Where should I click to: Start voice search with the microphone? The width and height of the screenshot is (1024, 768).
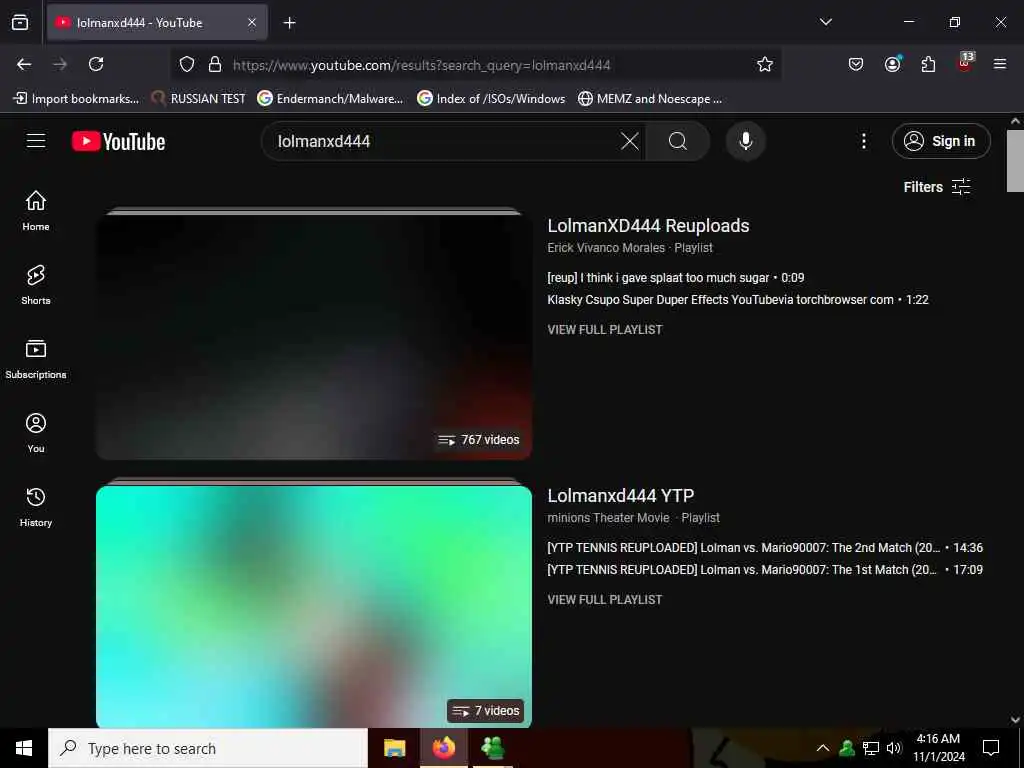(x=745, y=141)
